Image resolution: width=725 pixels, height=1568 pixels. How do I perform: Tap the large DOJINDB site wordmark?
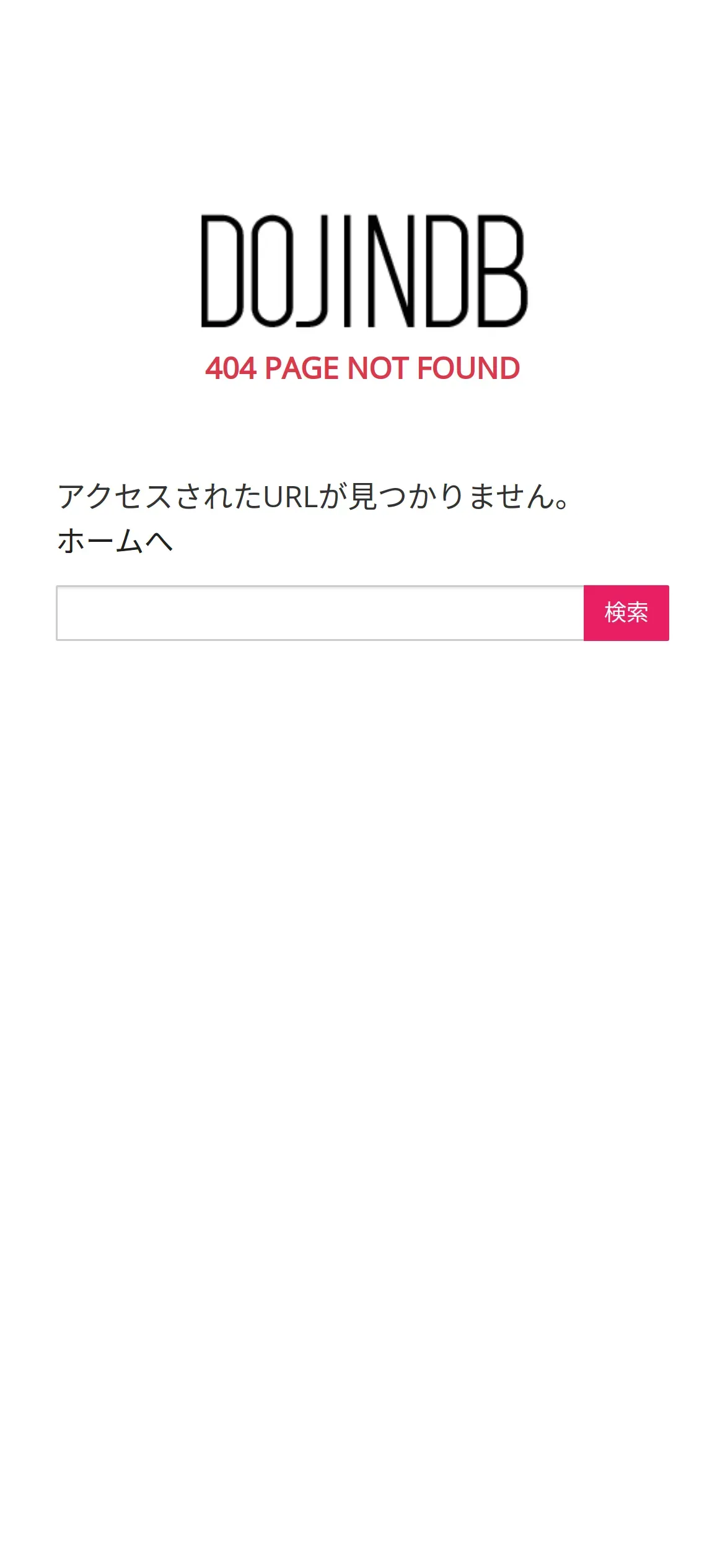(364, 271)
